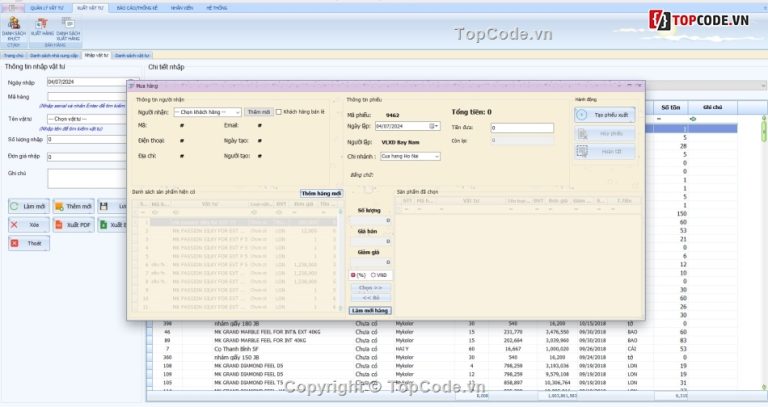Select the Nhập vật tư document tab
This screenshot has width=768, height=407.
96,55
